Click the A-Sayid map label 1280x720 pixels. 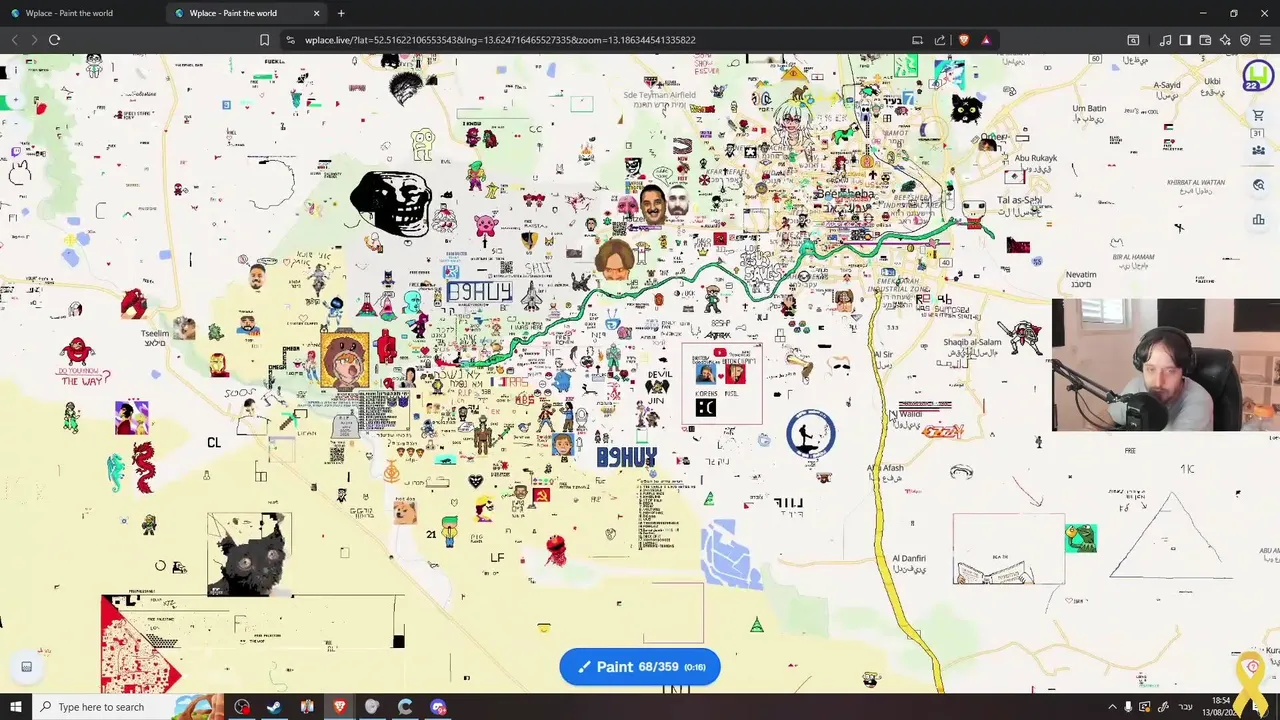pyautogui.click(x=1167, y=85)
